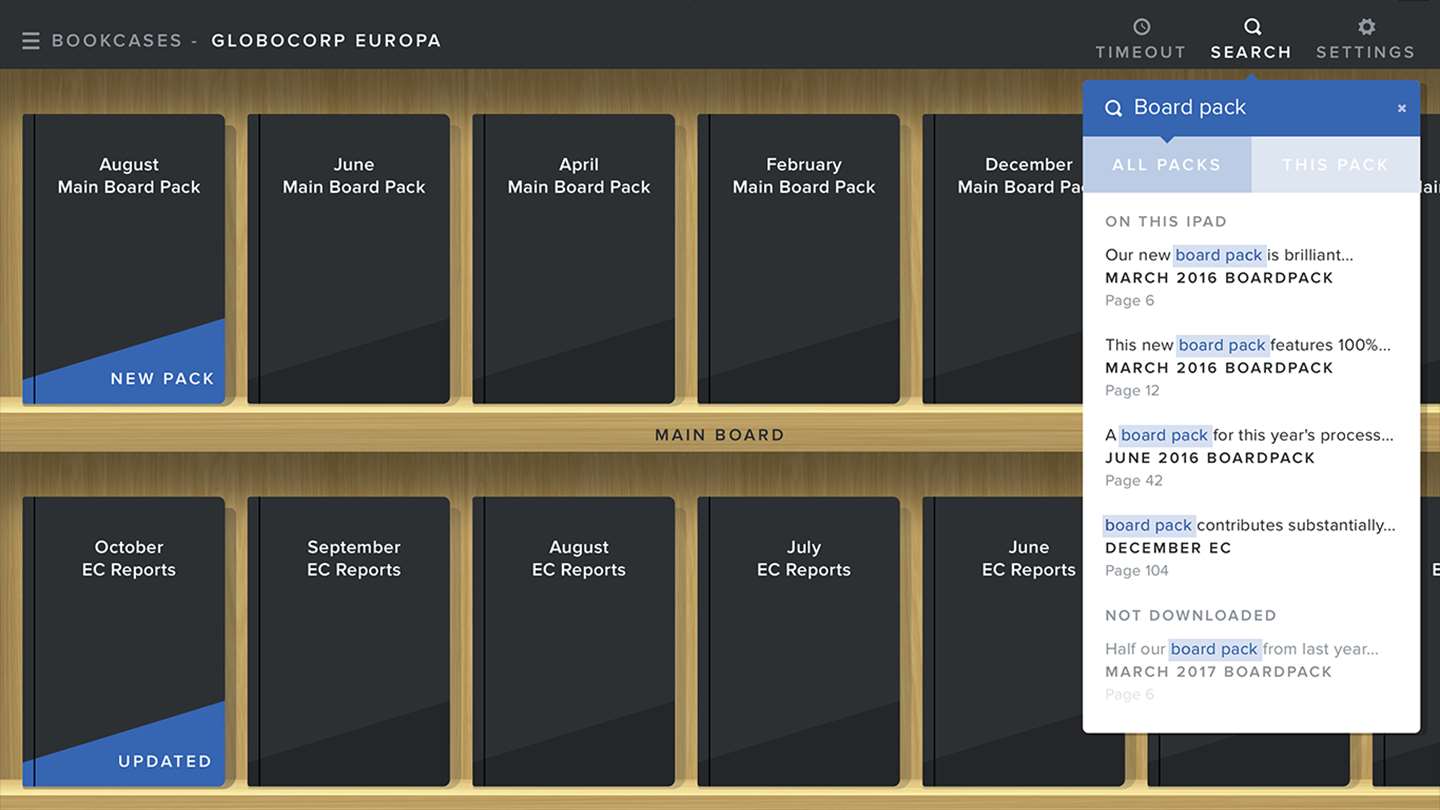1440x810 pixels.
Task: Open Settings via the gear icon
Action: pyautogui.click(x=1366, y=27)
